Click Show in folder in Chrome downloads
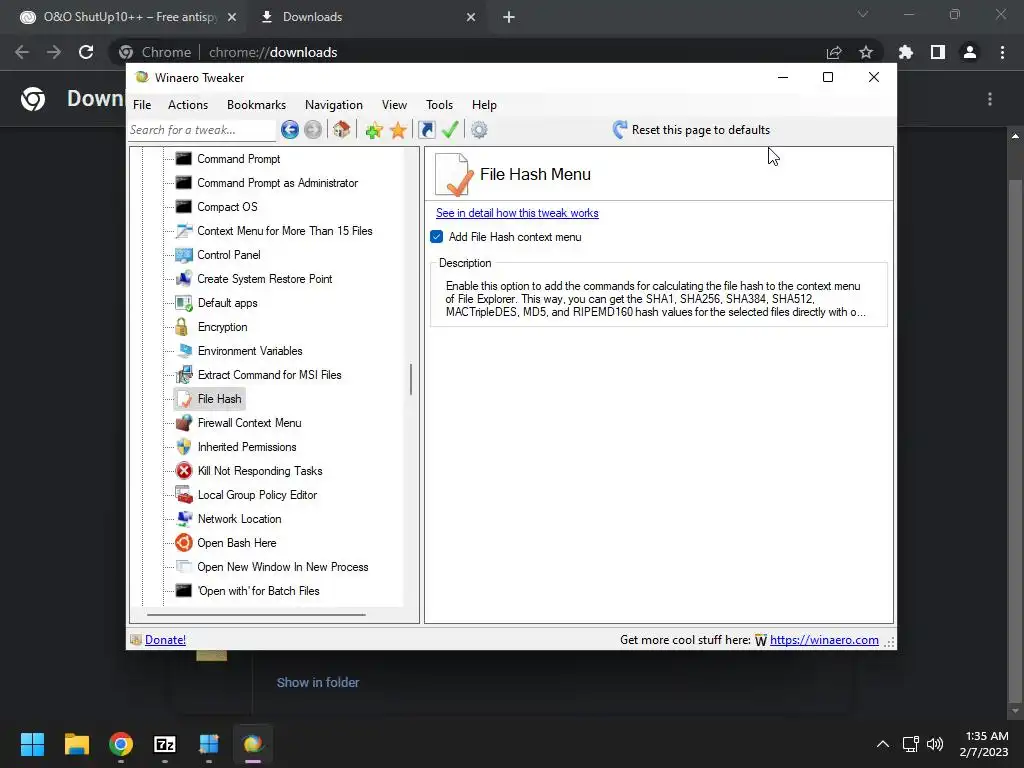This screenshot has height=768, width=1024. click(x=318, y=682)
